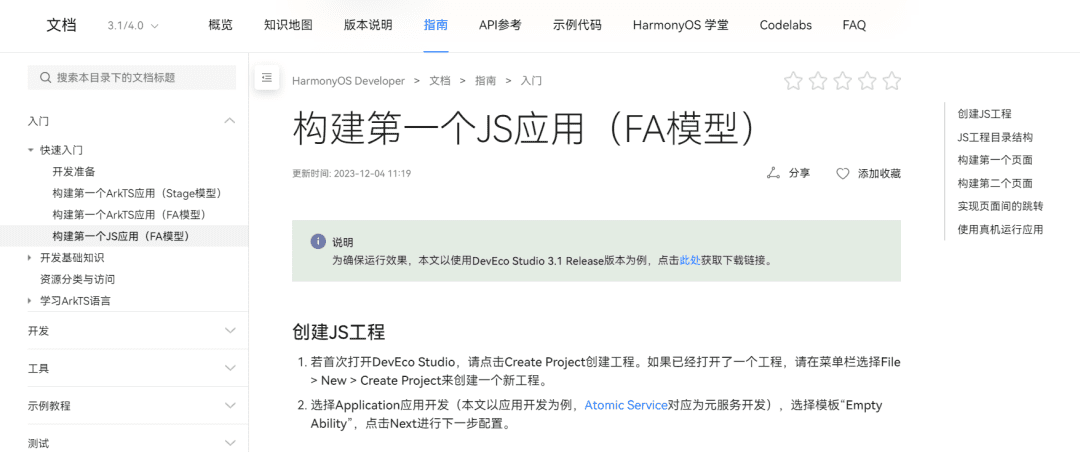Click the heart icon to 添加收藏
The image size is (1080, 452).
coord(842,173)
